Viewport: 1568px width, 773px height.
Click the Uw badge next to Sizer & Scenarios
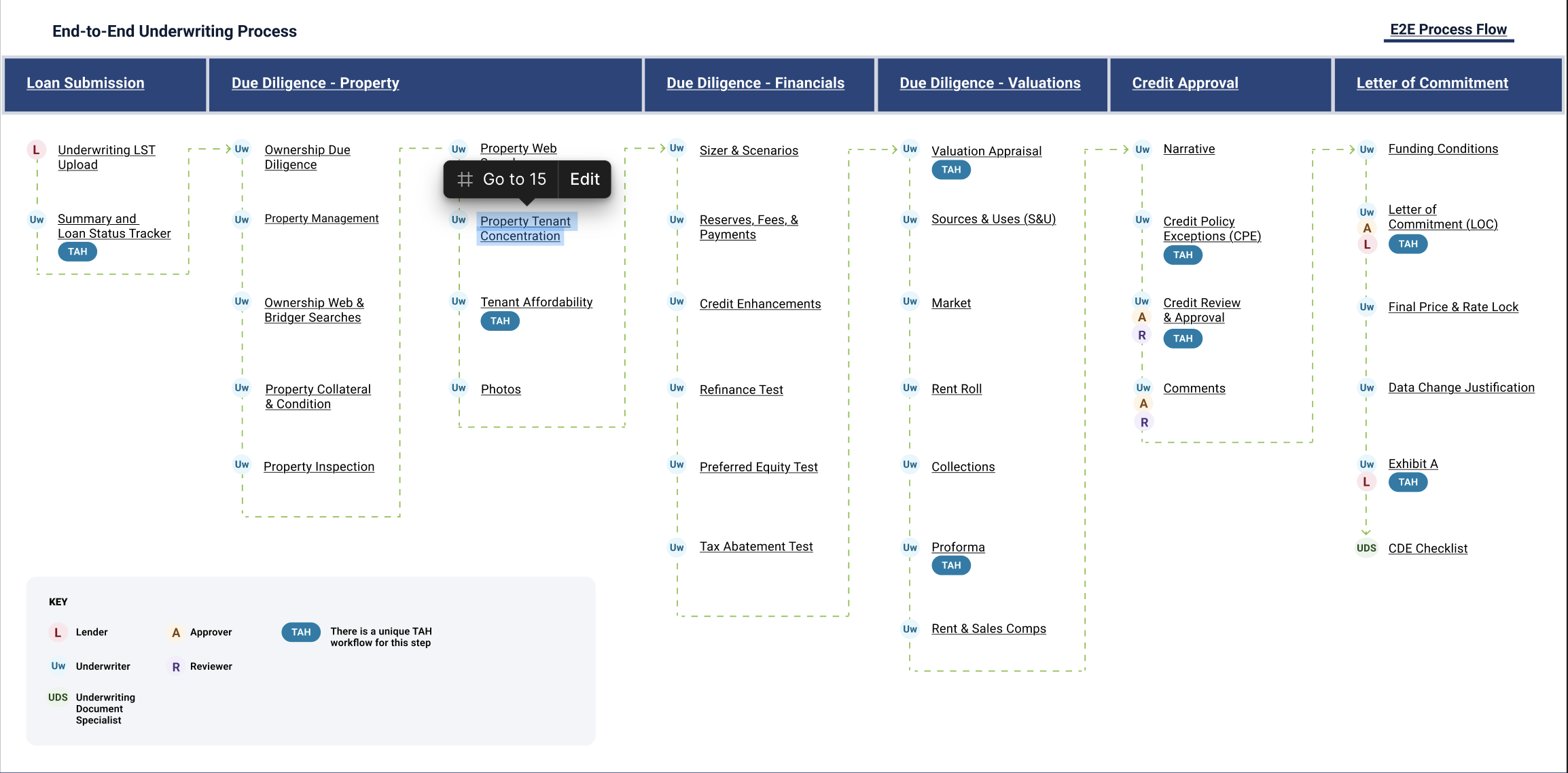tap(677, 148)
